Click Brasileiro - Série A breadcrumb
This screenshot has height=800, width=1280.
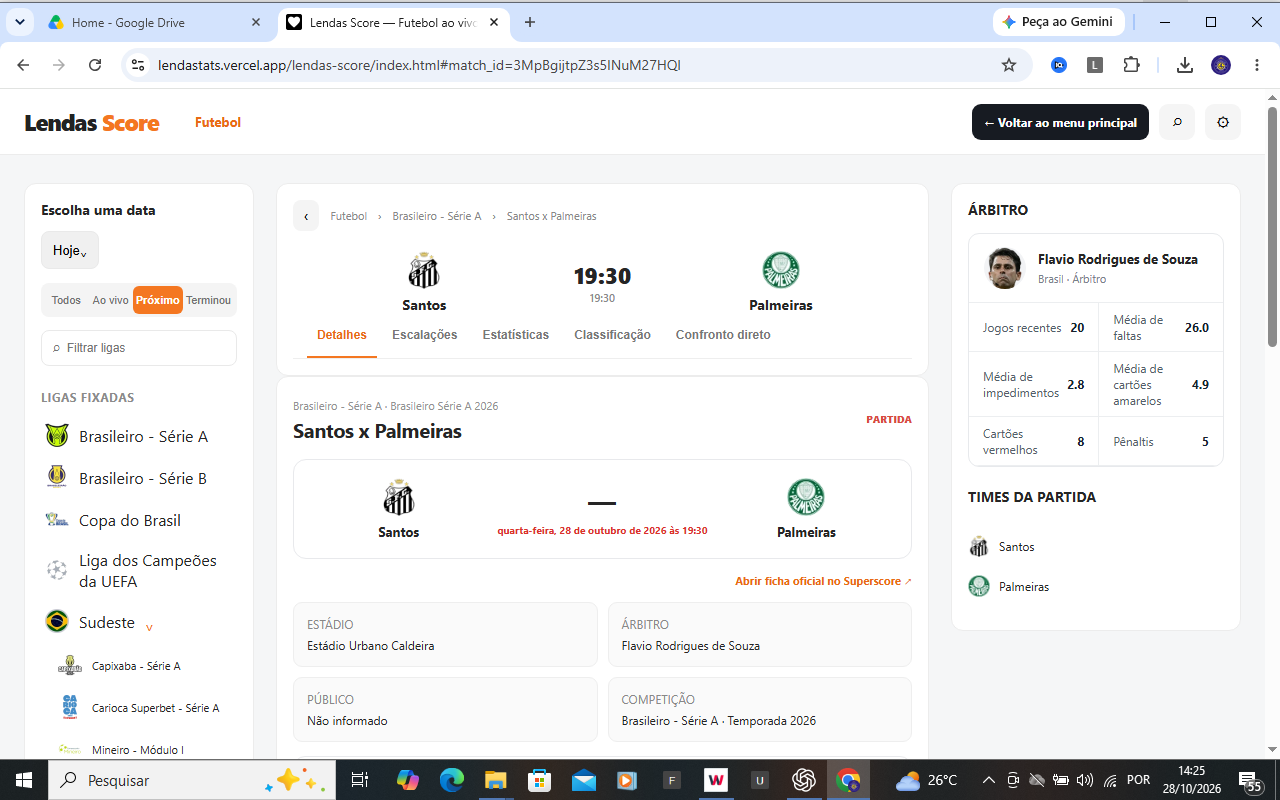coord(437,216)
